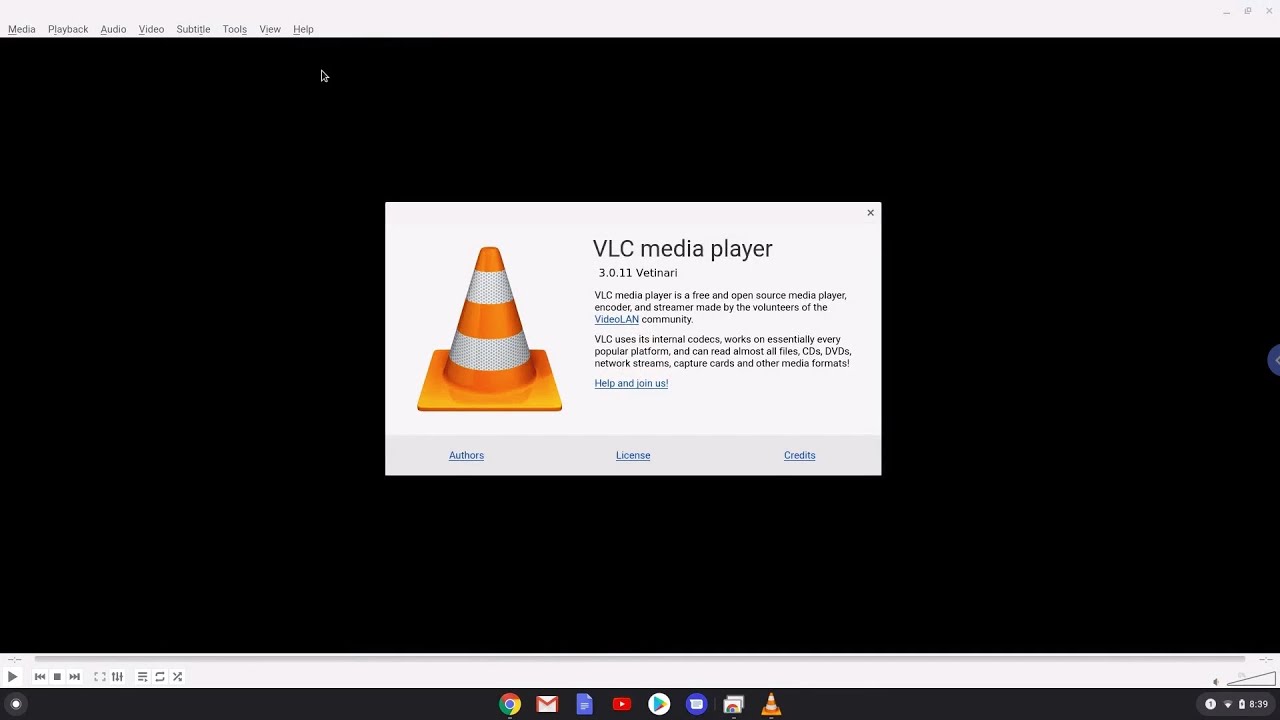The width and height of the screenshot is (1280, 720).
Task: Open the View menu
Action: 270,29
